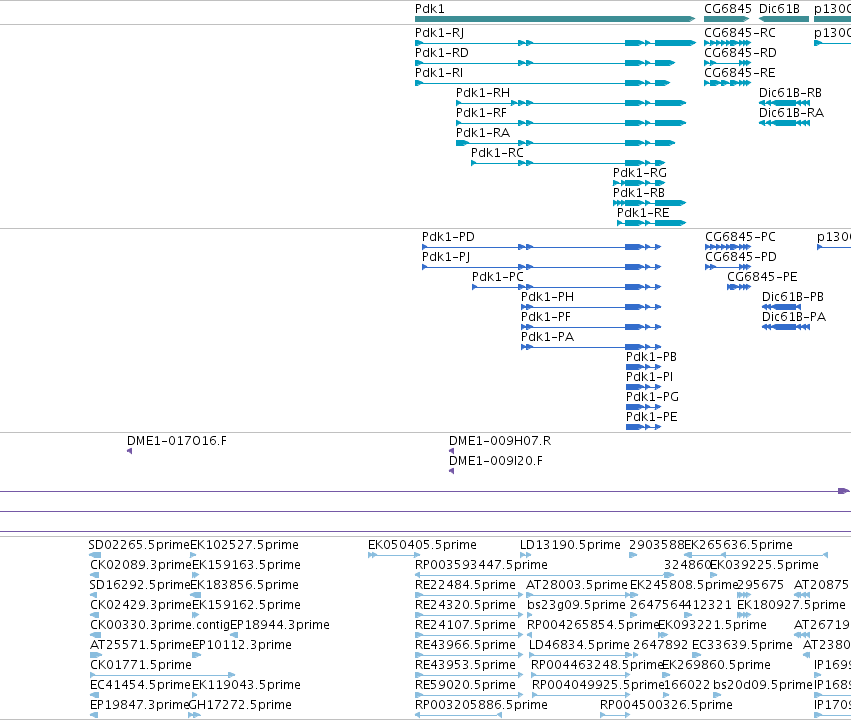The image size is (851, 720).
Task: Select transcript Pdk1-RE
Action: click(x=652, y=223)
